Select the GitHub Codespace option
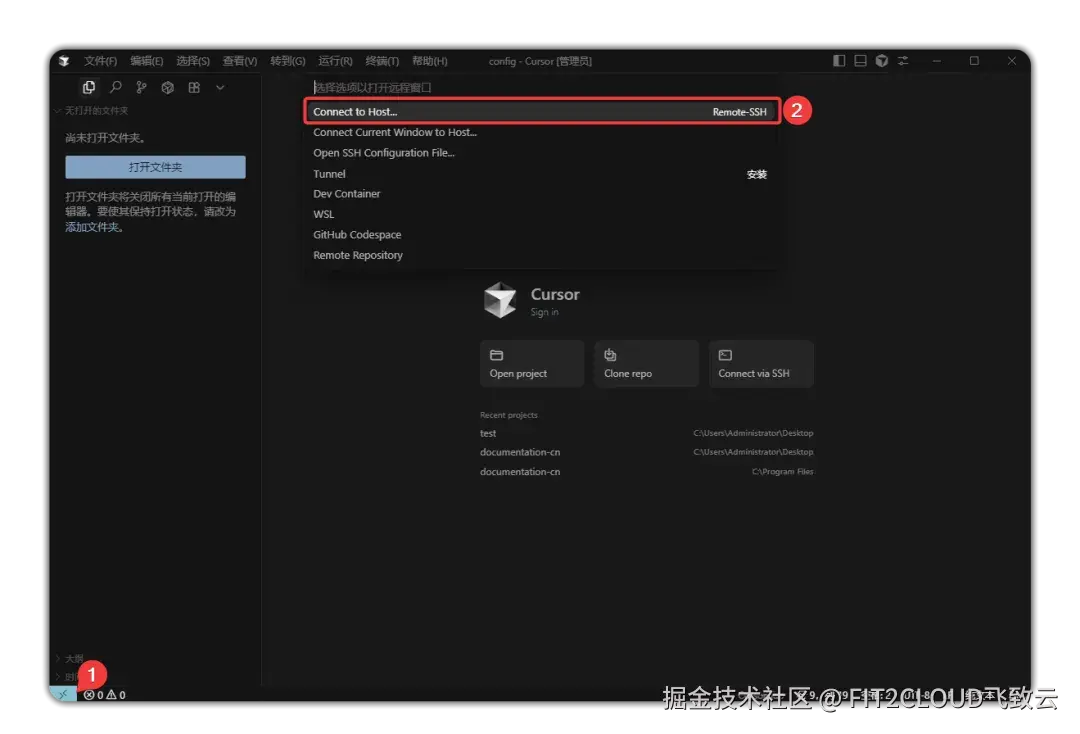 (542, 235)
